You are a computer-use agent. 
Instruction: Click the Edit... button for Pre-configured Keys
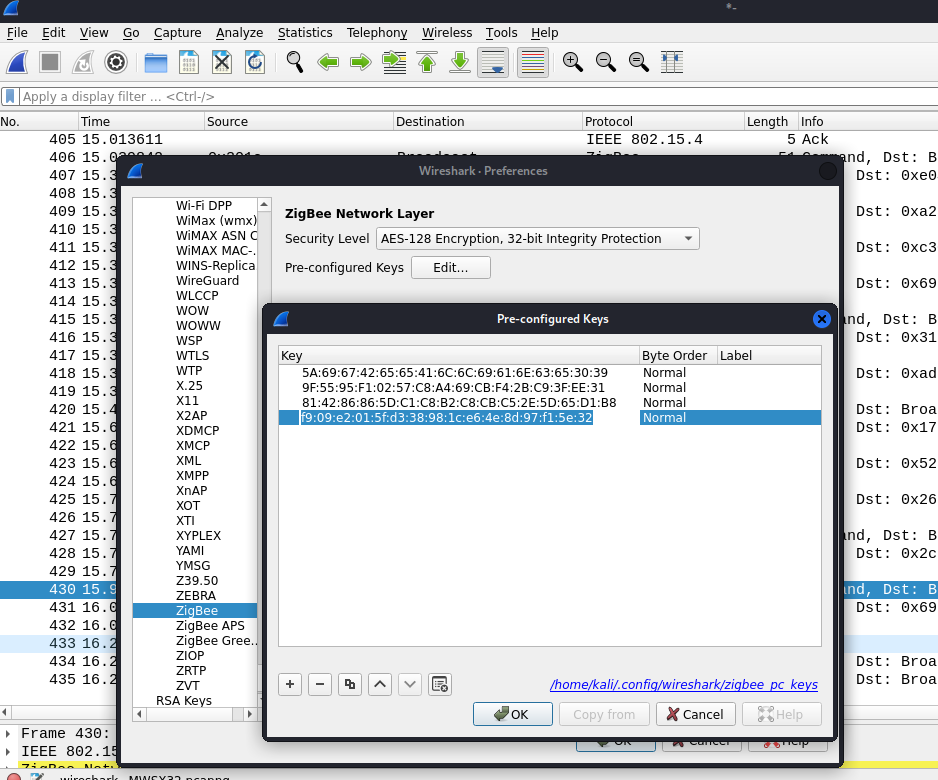pos(450,267)
